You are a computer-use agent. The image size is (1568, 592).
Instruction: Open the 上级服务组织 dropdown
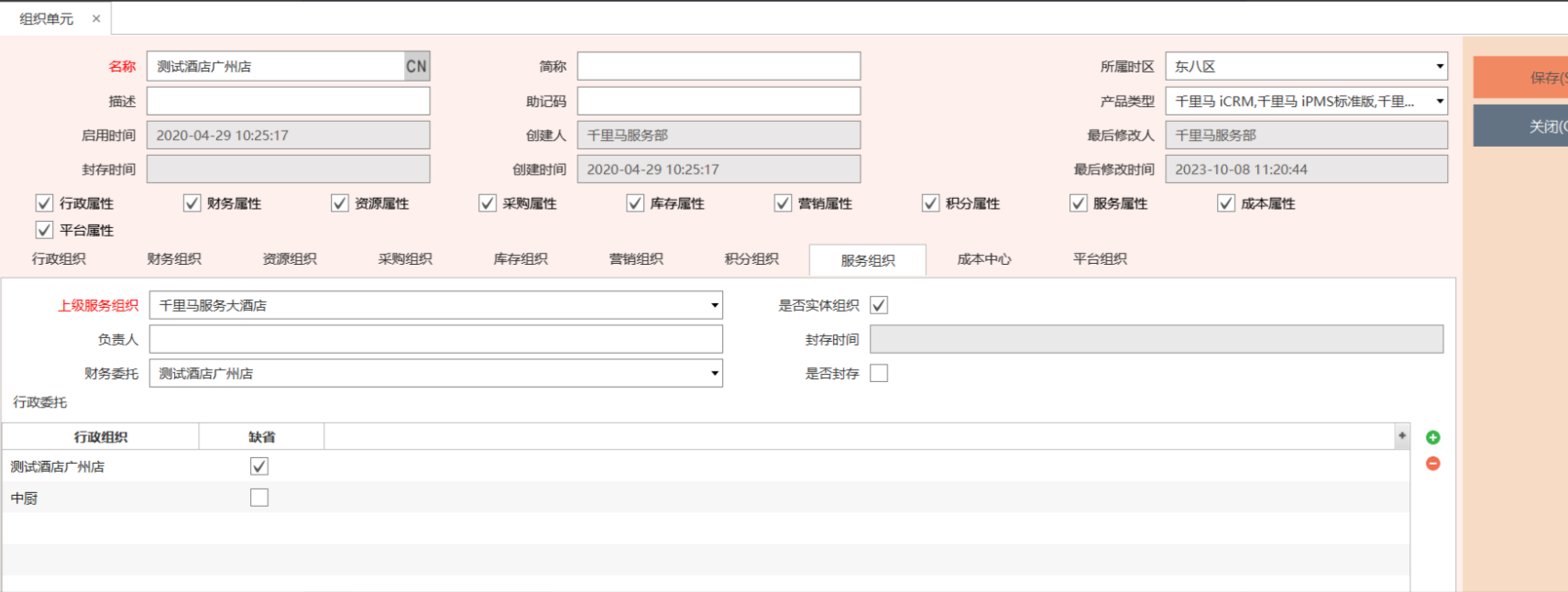tap(714, 305)
